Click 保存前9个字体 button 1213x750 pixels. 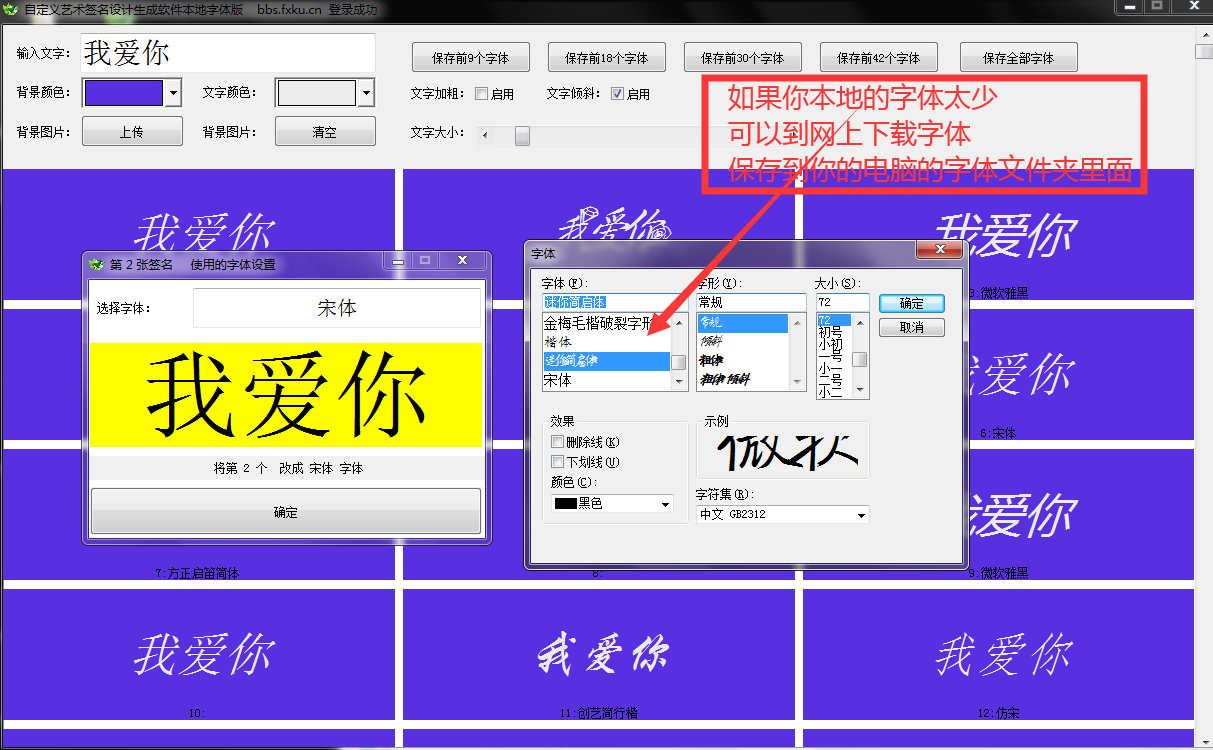470,58
